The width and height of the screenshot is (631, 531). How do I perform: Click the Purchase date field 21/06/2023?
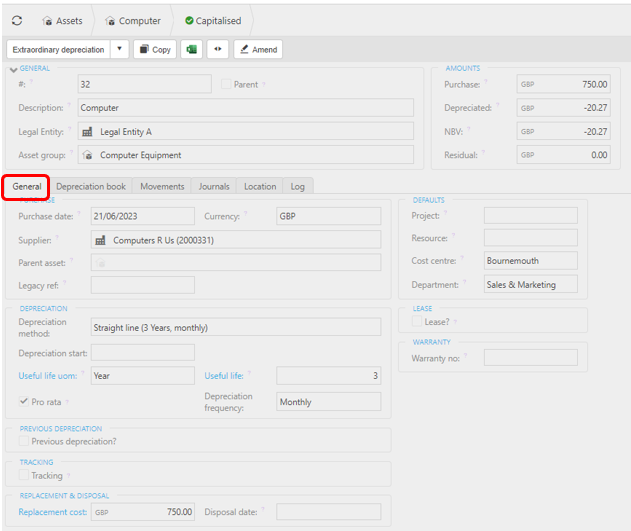[x=143, y=216]
